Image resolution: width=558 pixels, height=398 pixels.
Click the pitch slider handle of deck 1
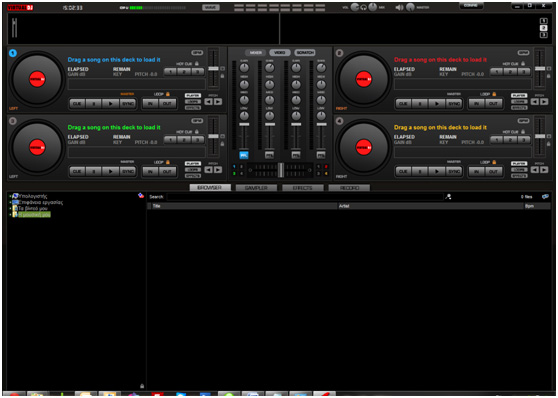(213, 68)
